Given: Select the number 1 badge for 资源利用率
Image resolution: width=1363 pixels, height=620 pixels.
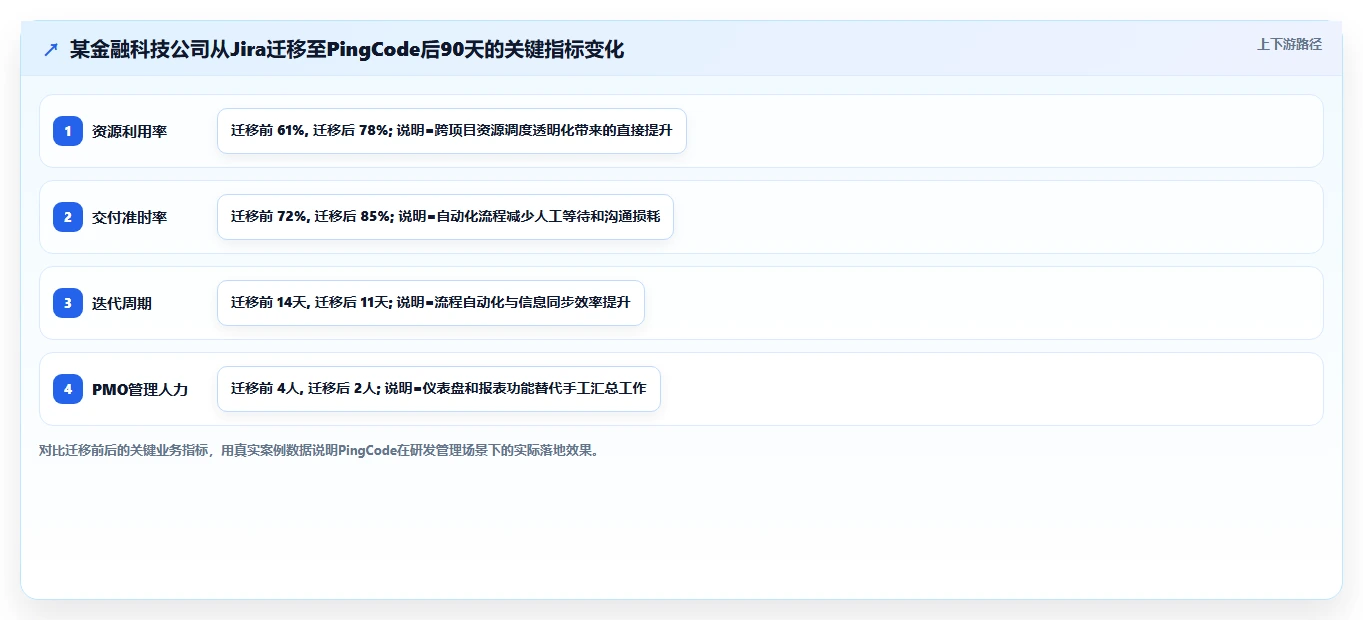Looking at the screenshot, I should pos(68,131).
